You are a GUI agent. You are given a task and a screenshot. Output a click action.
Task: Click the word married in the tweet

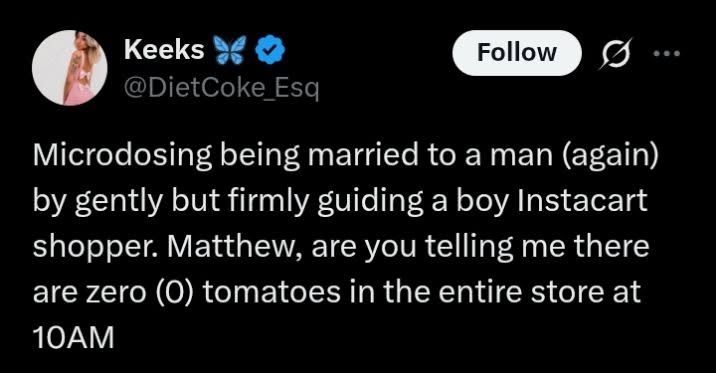(x=363, y=154)
